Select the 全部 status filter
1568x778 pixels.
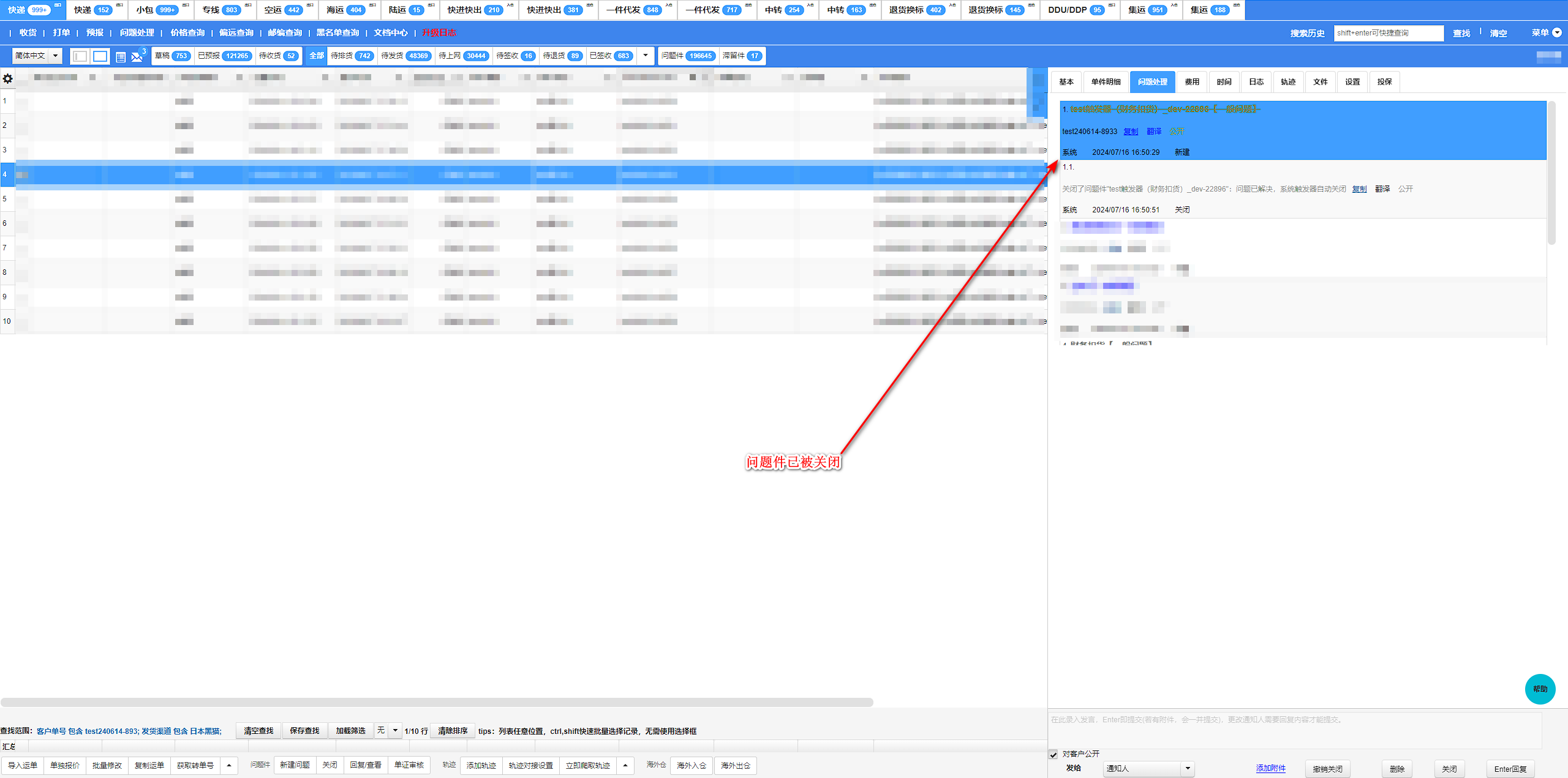point(317,56)
